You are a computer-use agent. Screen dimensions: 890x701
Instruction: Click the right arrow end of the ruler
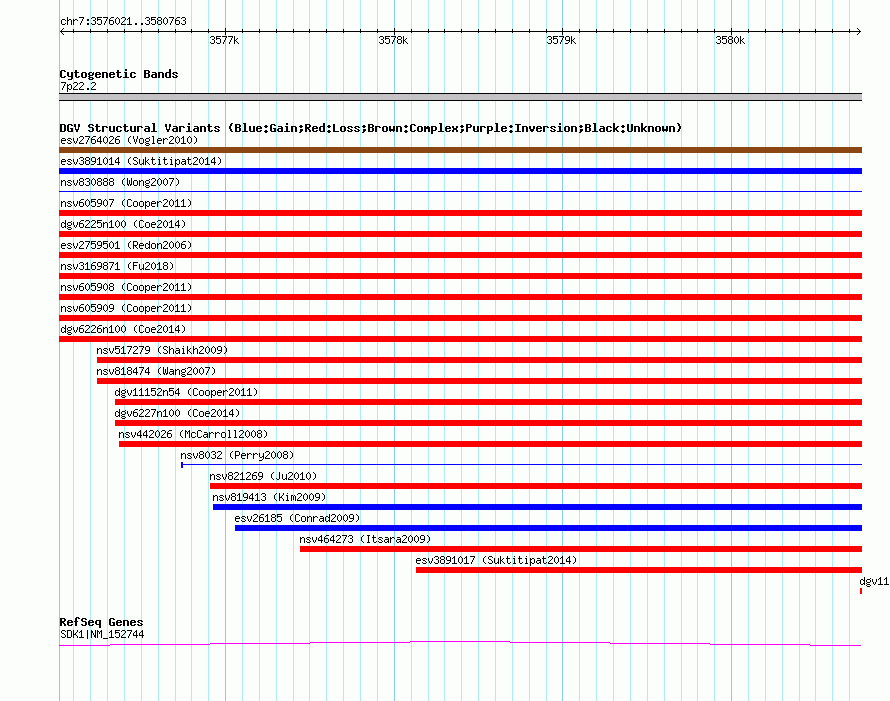tap(858, 31)
